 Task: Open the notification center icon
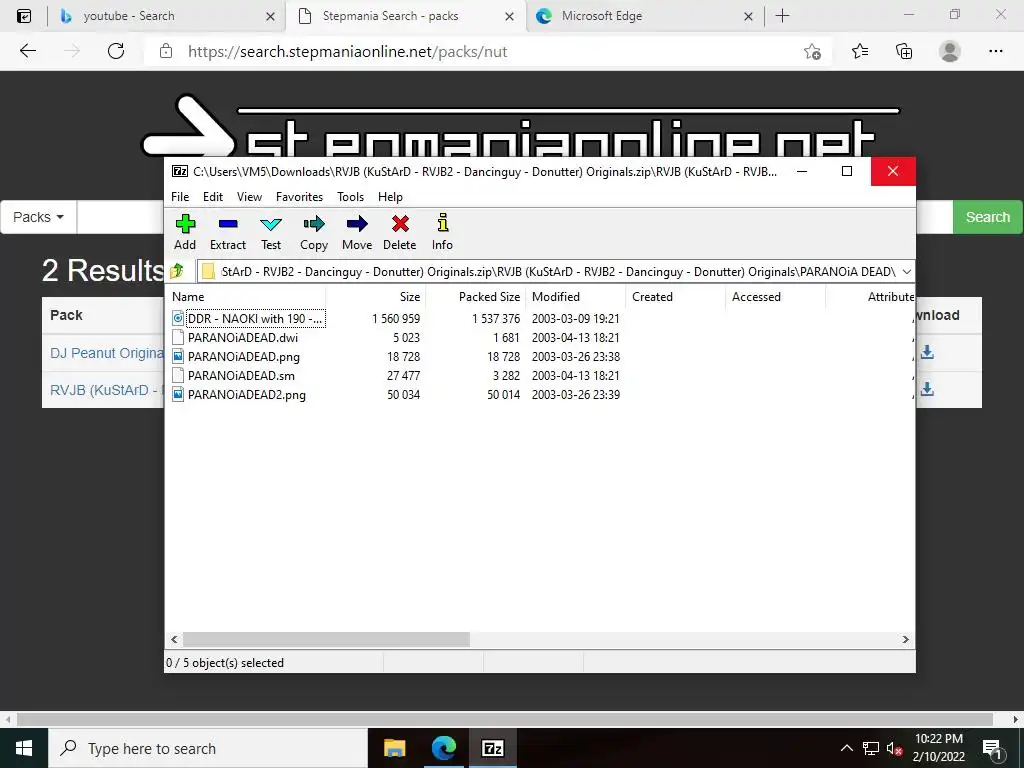992,749
